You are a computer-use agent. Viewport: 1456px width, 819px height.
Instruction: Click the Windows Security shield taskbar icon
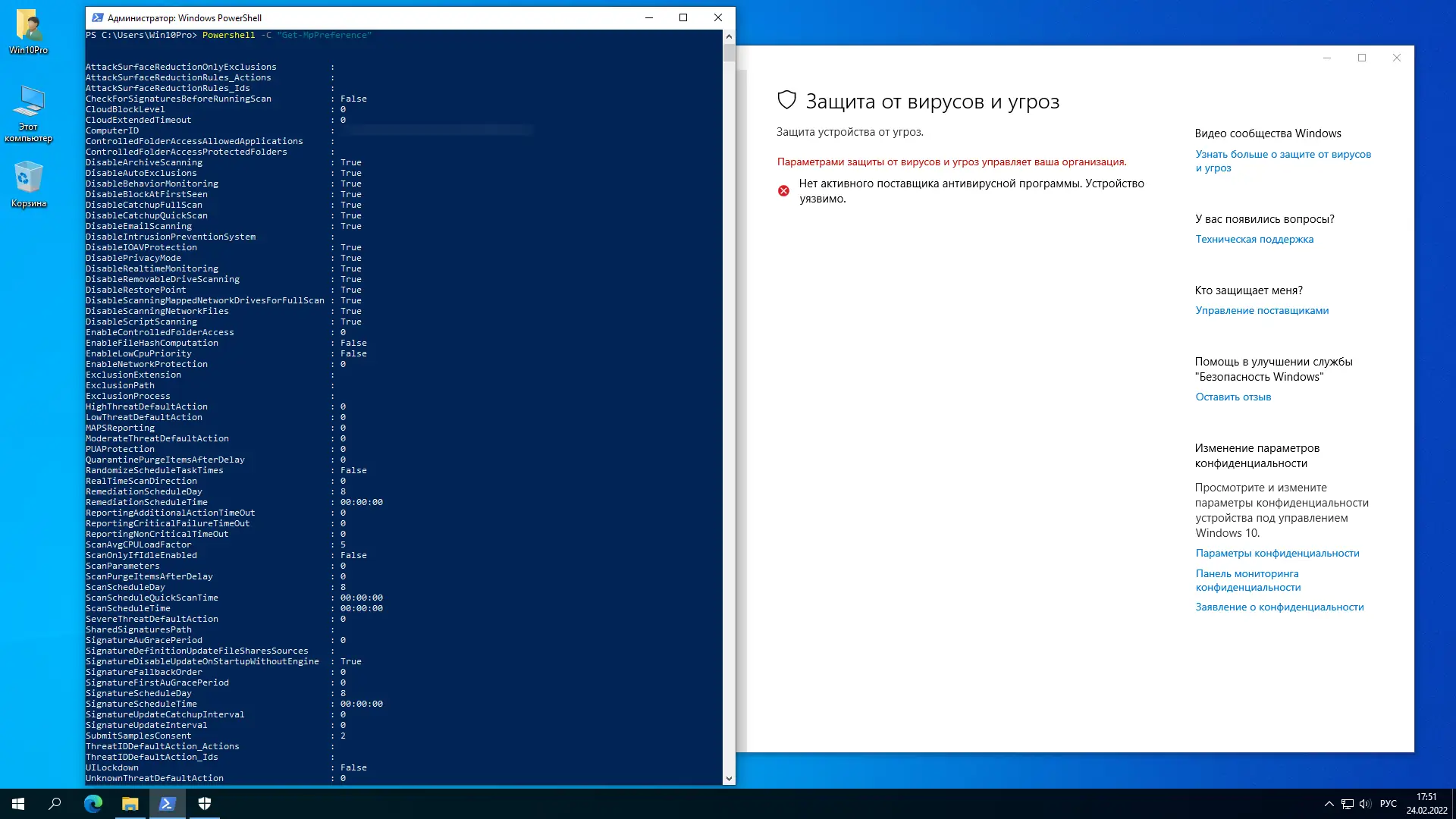(x=205, y=804)
